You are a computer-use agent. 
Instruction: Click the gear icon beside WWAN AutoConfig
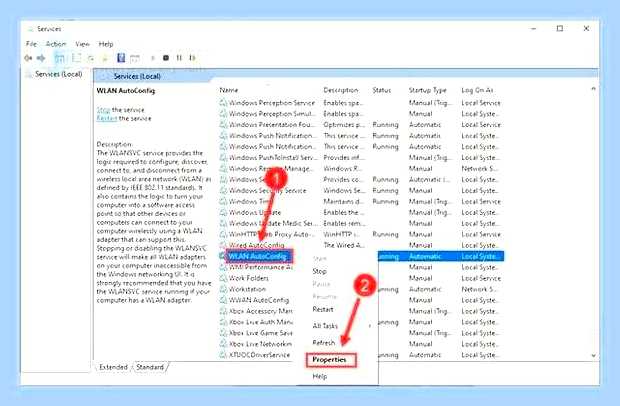click(223, 300)
